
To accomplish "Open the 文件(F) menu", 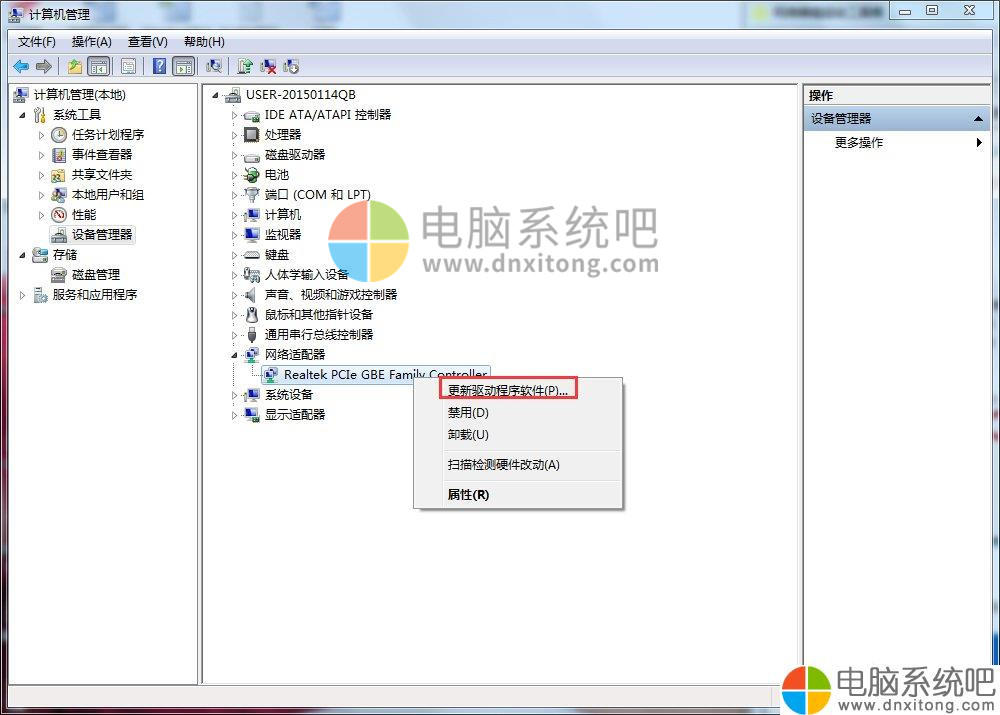I will [36, 42].
